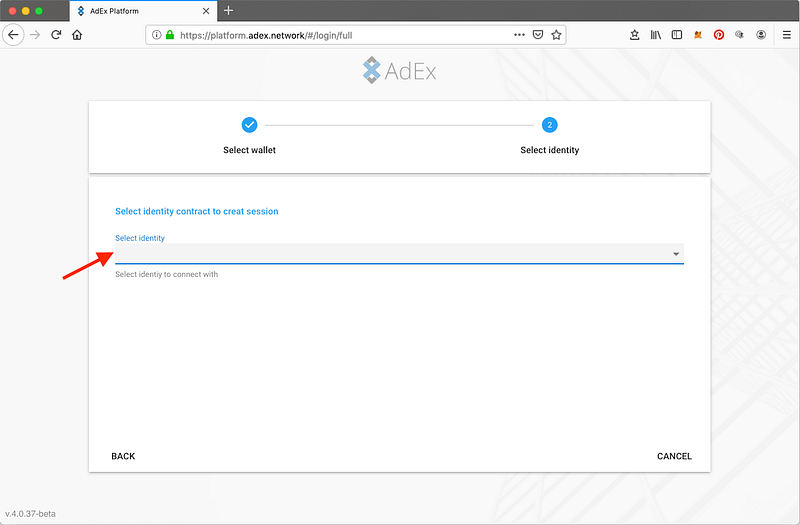The width and height of the screenshot is (800, 525).
Task: Open the Firefox account icon
Action: click(x=761, y=35)
